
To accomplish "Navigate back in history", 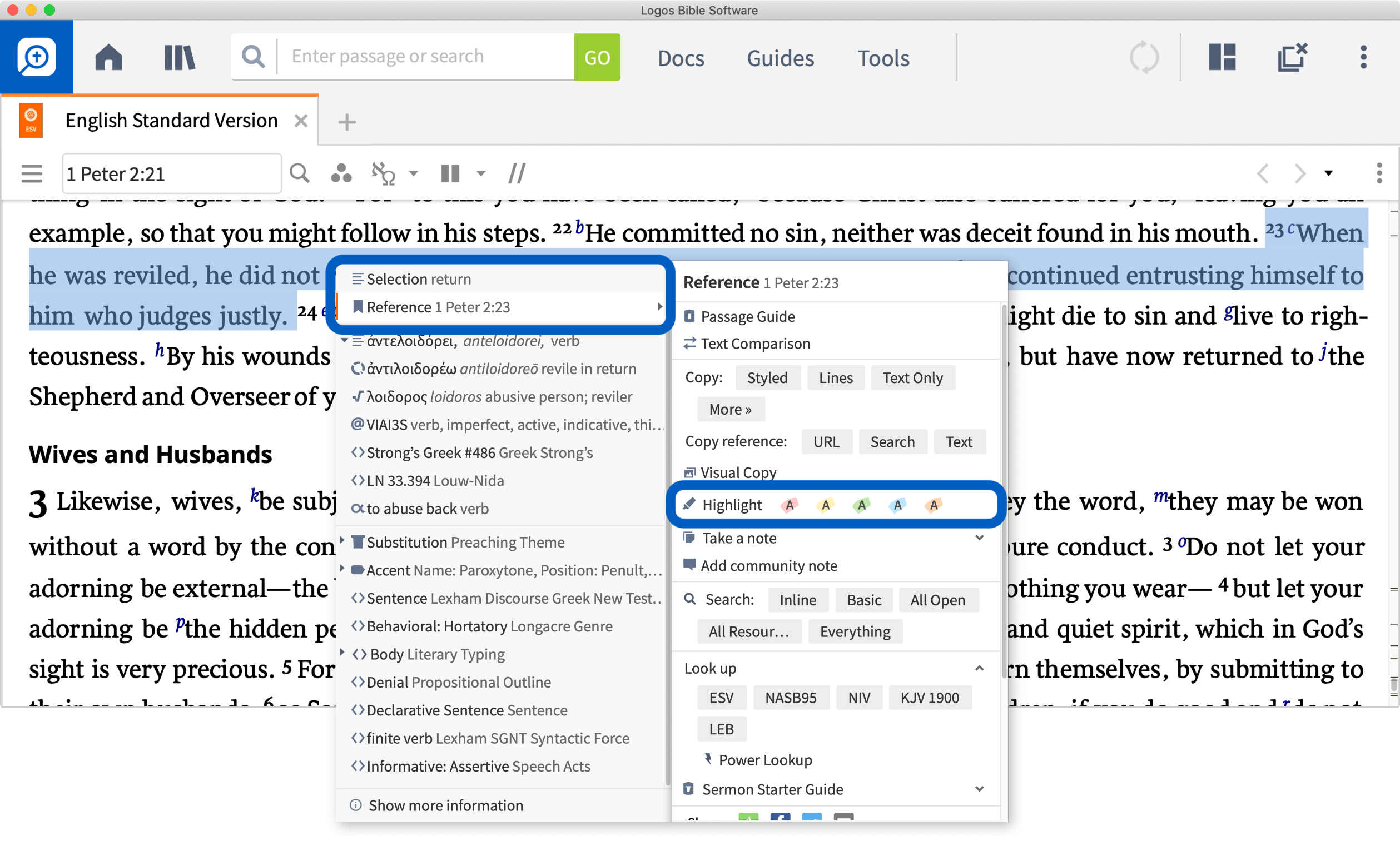I will coord(1262,173).
